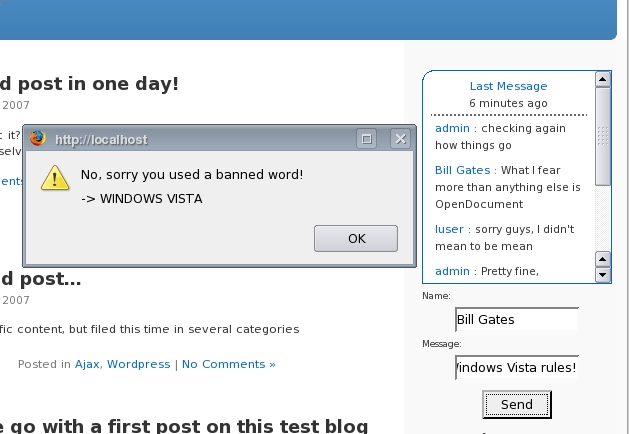Maximize the localhost alert dialog
Screen dimensions: 629x434
click(367, 139)
